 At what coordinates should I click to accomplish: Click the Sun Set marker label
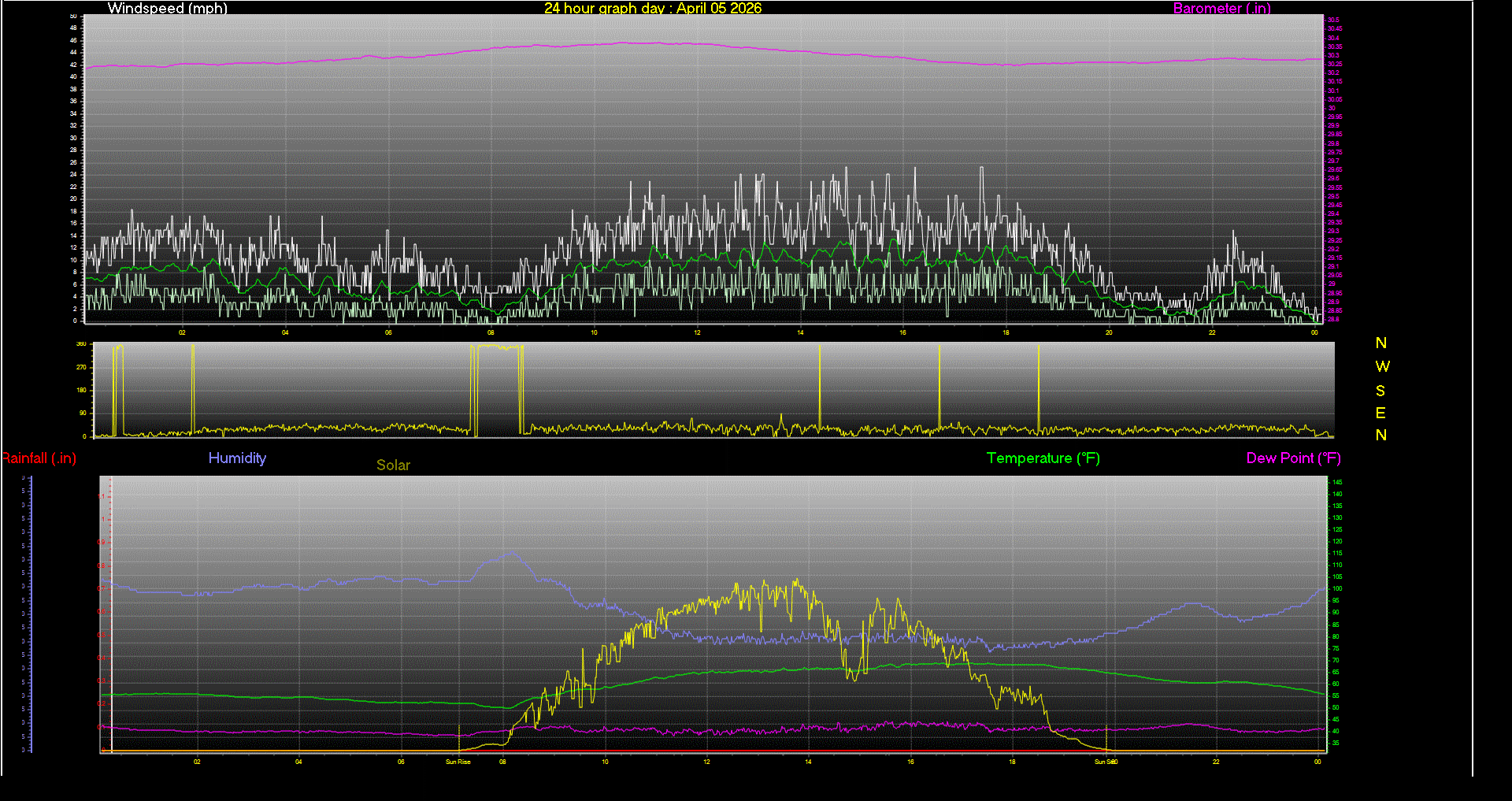point(1106,762)
